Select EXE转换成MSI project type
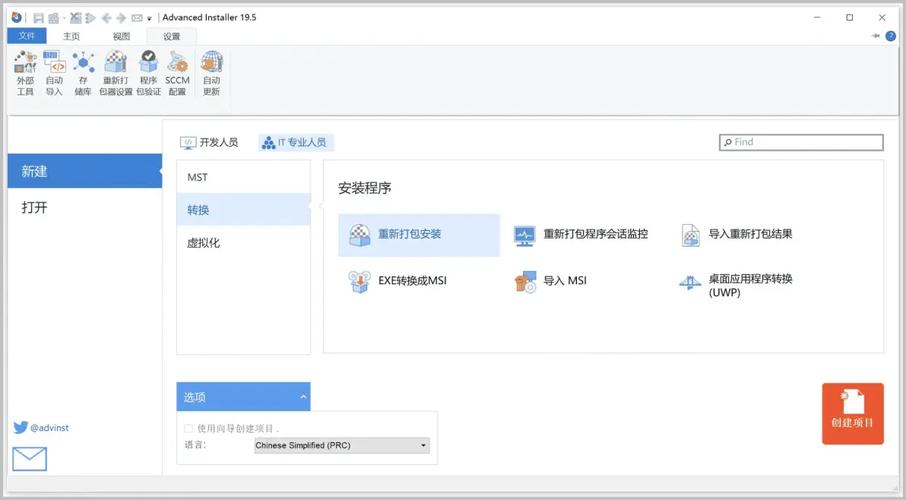This screenshot has width=906, height=500. point(398,282)
